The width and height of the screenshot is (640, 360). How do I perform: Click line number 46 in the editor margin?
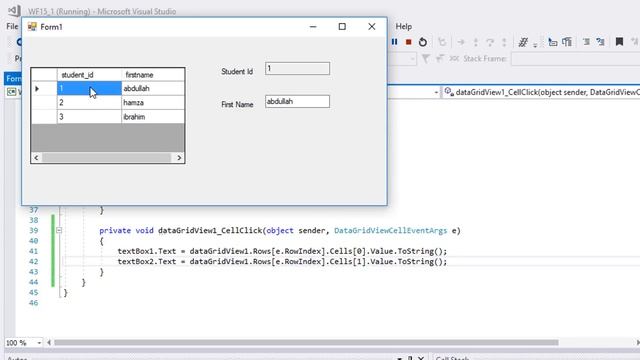click(x=33, y=303)
